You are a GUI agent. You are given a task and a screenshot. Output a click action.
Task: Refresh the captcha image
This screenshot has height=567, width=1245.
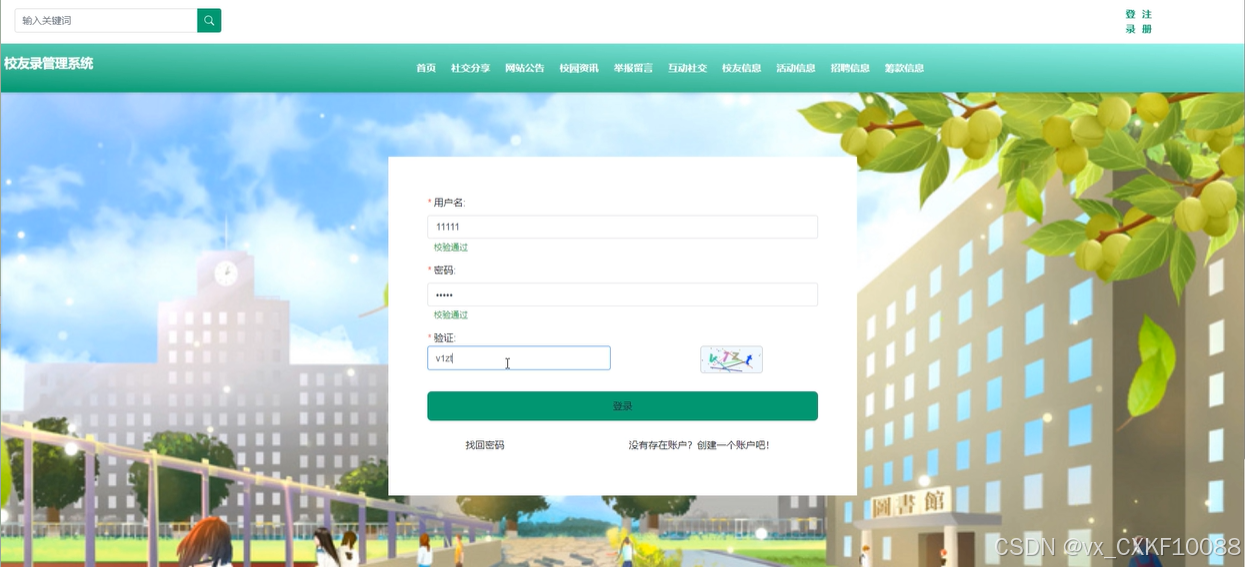[731, 359]
